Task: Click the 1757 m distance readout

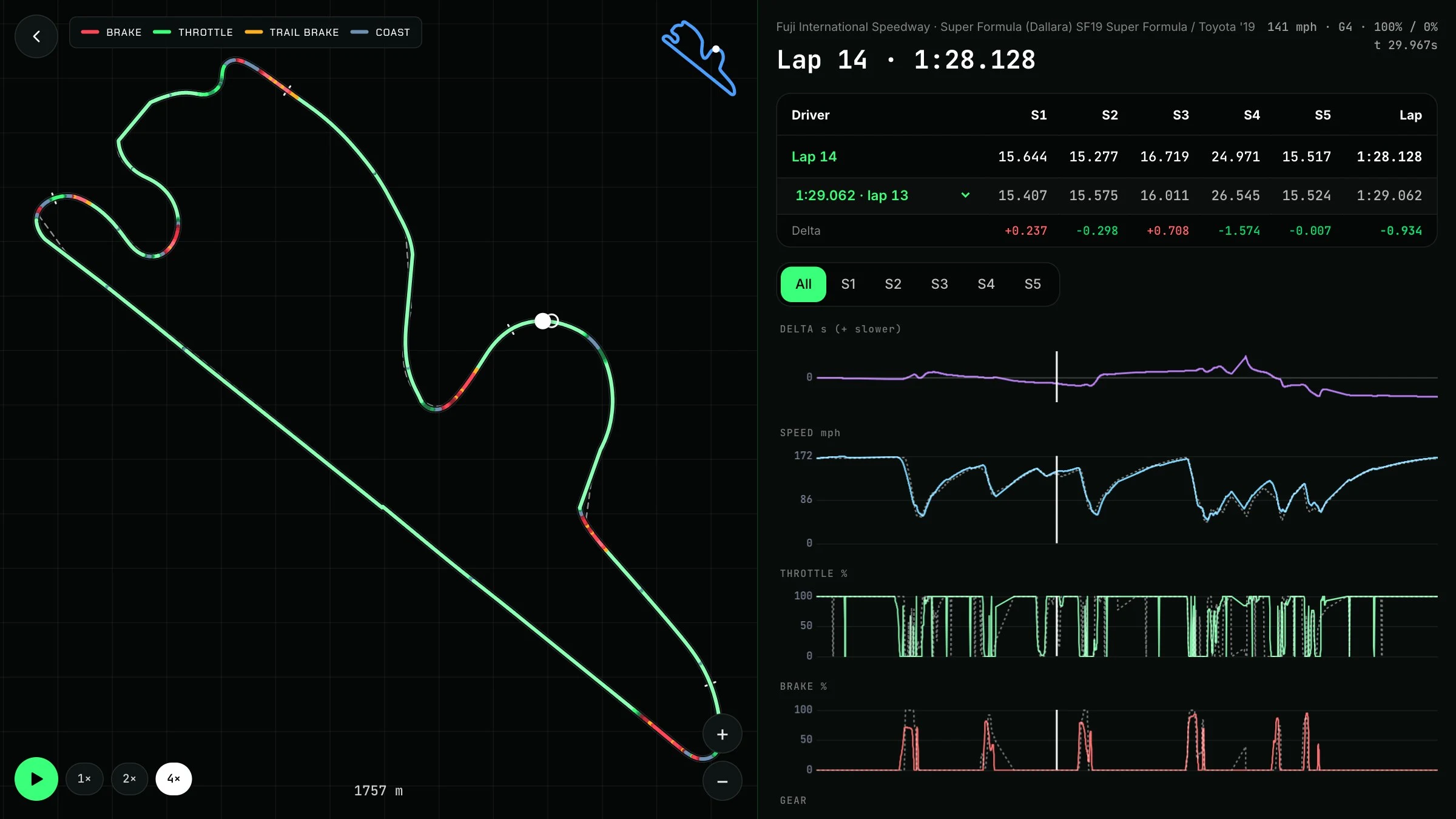Action: 379,790
